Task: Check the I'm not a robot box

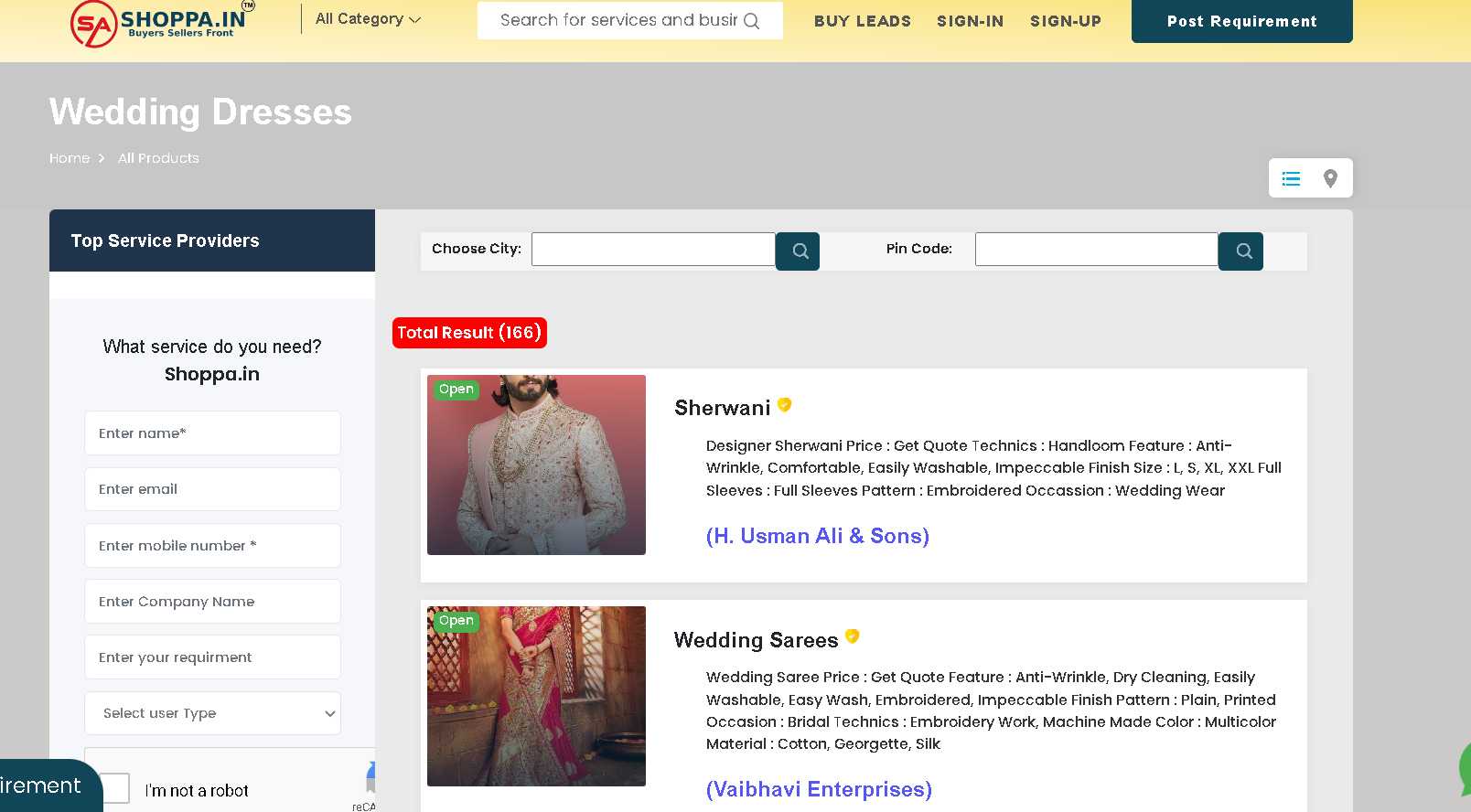Action: click(x=115, y=788)
